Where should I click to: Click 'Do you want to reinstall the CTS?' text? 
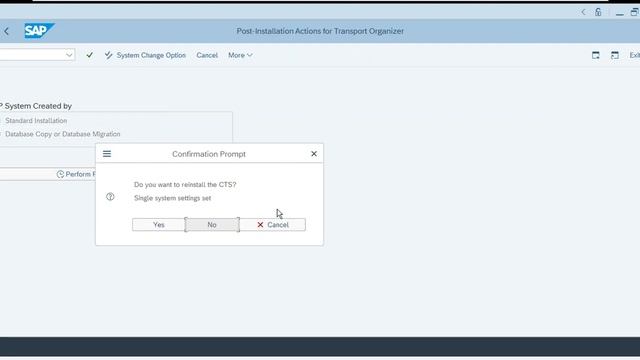tap(185, 184)
